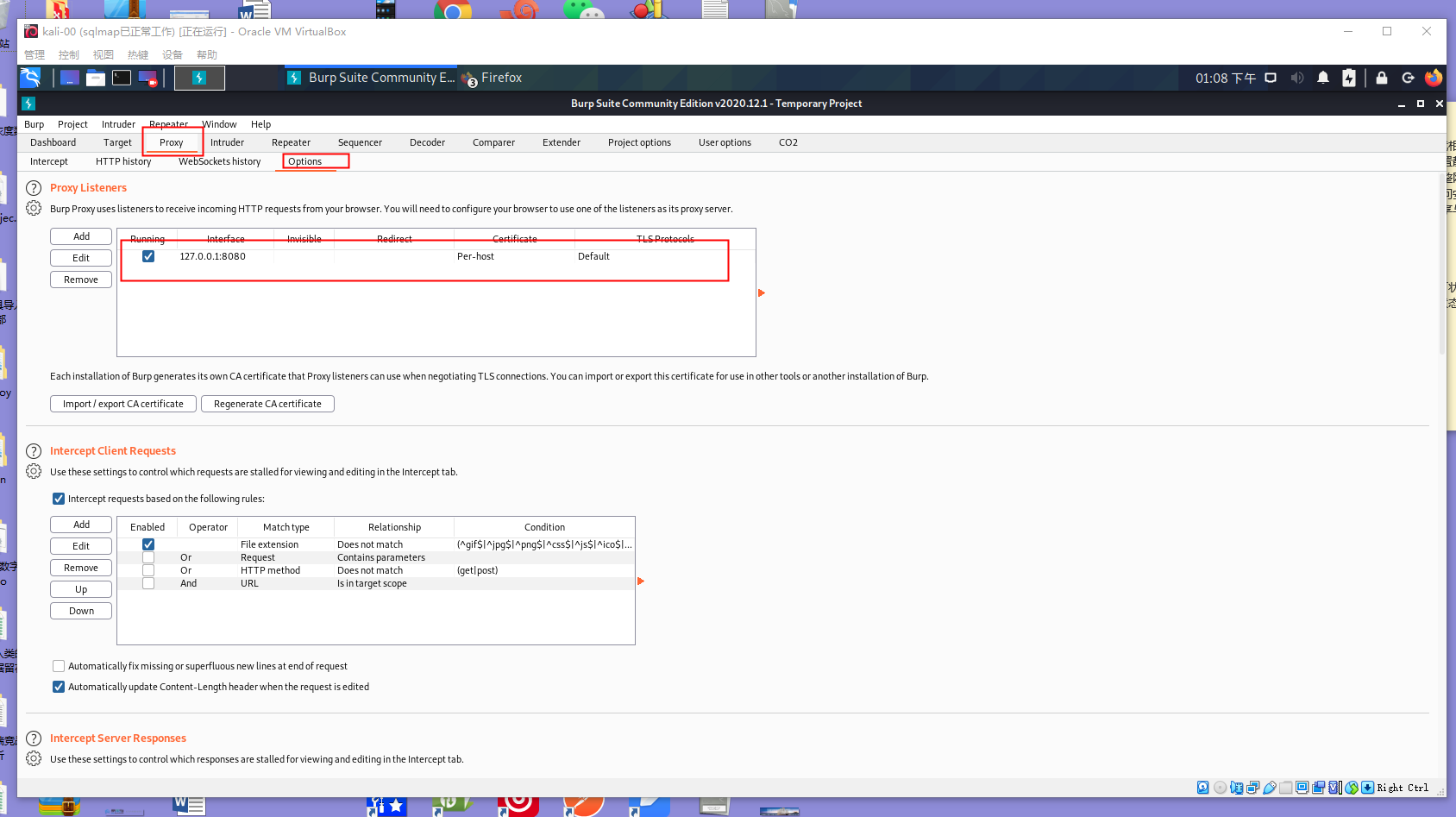Toggle Running checkbox for 127.0.0.1:8080 listener
This screenshot has width=1456, height=817.
(x=148, y=256)
